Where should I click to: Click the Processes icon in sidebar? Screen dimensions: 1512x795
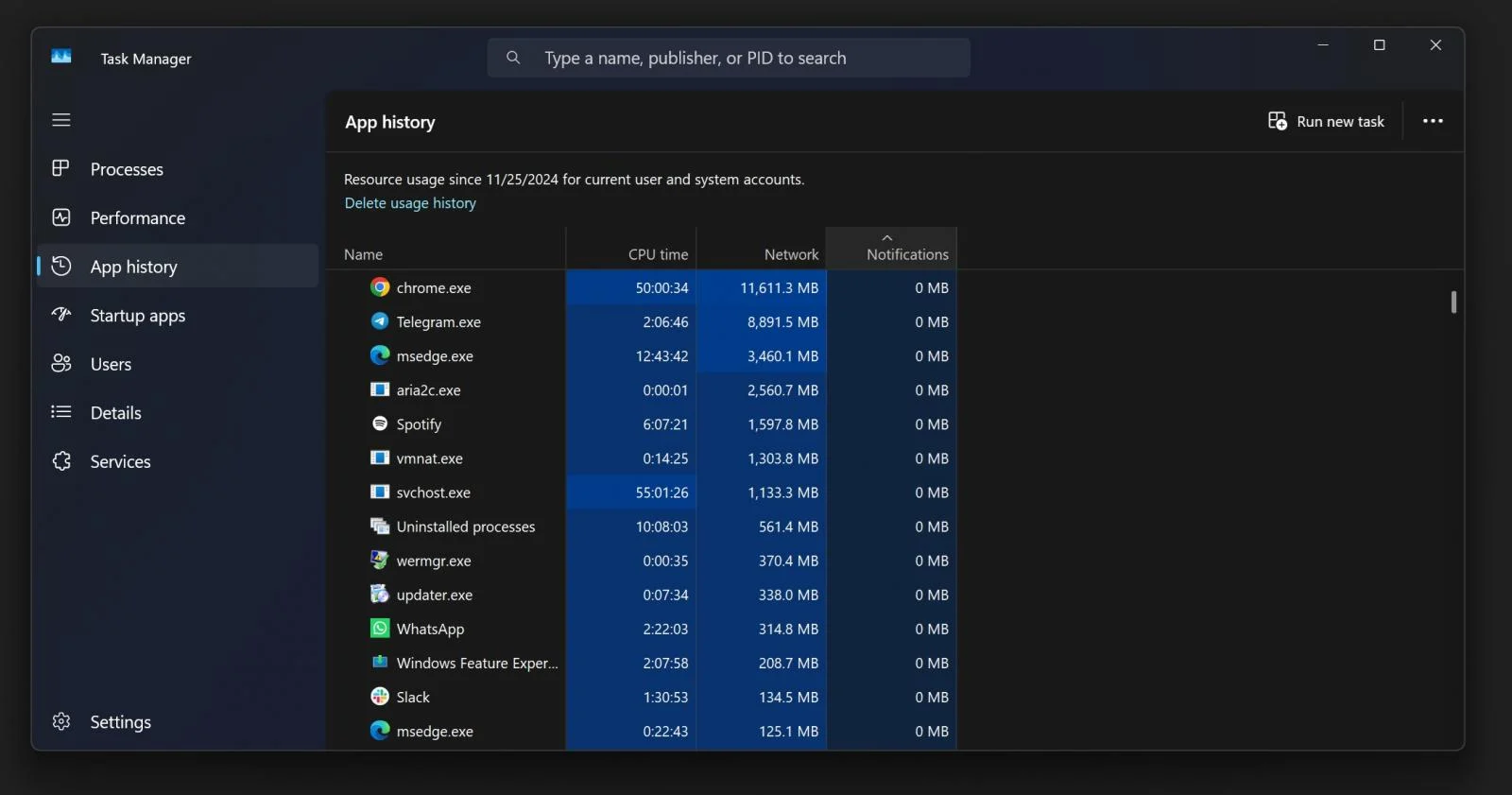(61, 168)
